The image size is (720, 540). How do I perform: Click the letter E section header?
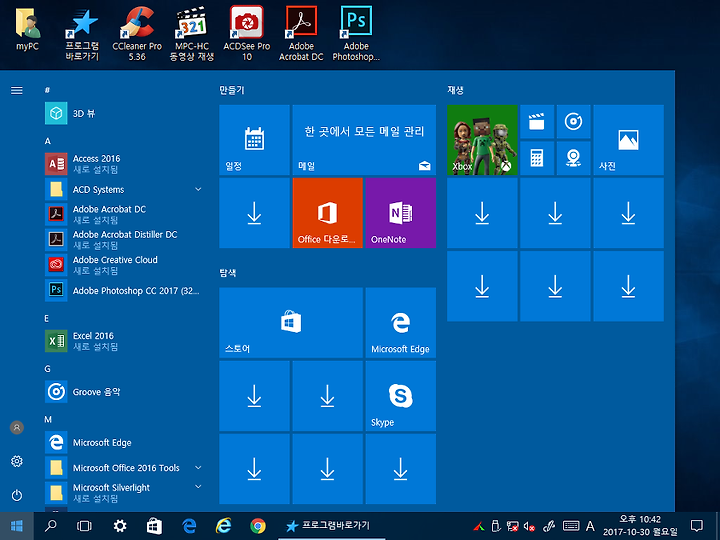46,318
